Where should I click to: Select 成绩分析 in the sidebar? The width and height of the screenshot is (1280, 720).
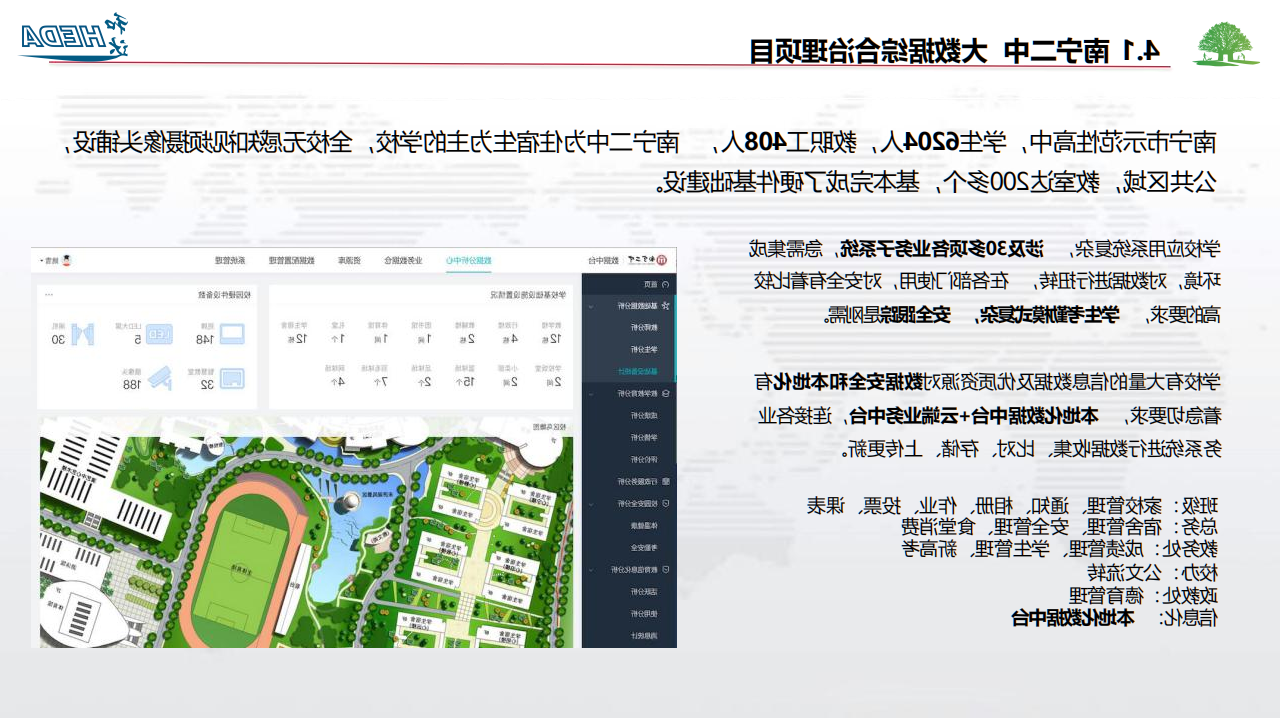pyautogui.click(x=644, y=415)
